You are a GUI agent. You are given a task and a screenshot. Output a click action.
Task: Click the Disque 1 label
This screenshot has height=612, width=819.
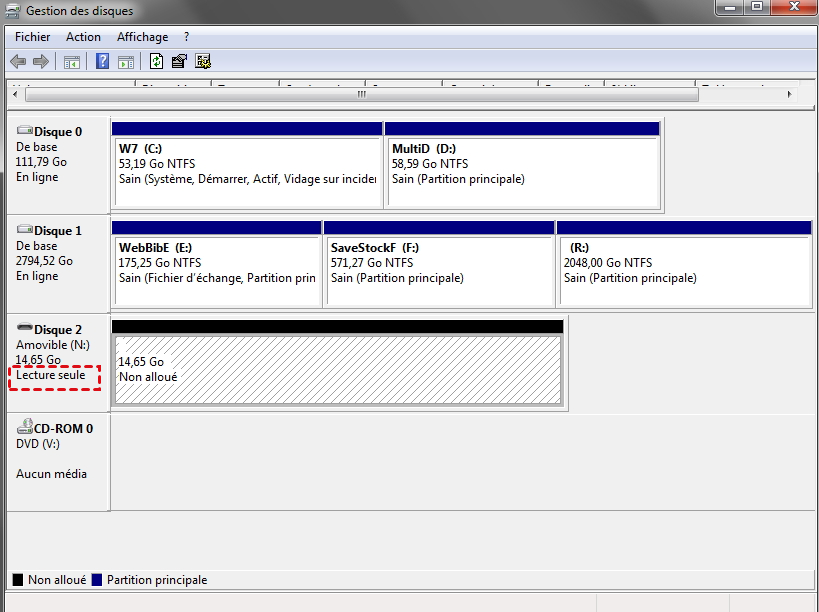click(58, 231)
